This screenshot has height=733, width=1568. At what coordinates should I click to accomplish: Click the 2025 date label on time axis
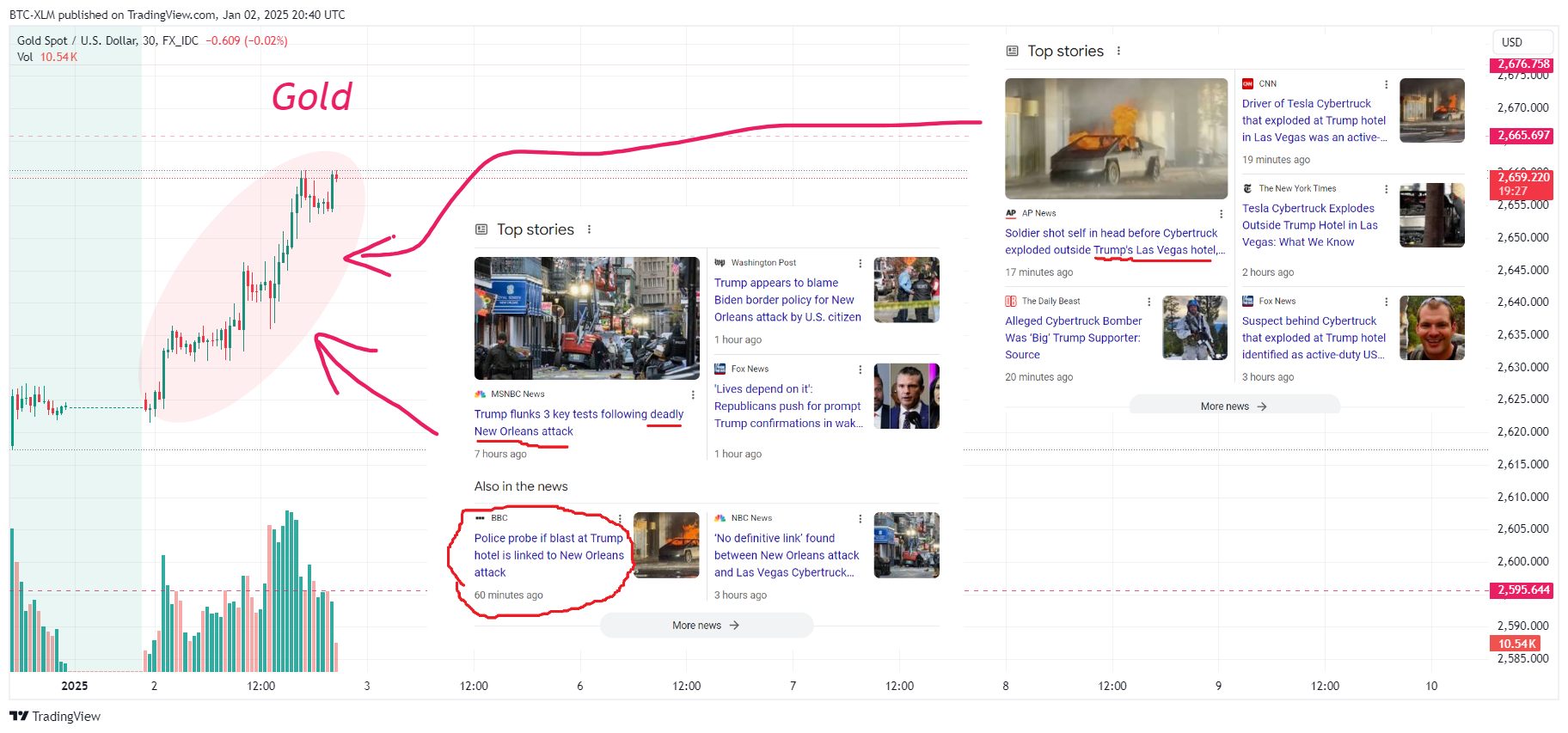[x=75, y=686]
